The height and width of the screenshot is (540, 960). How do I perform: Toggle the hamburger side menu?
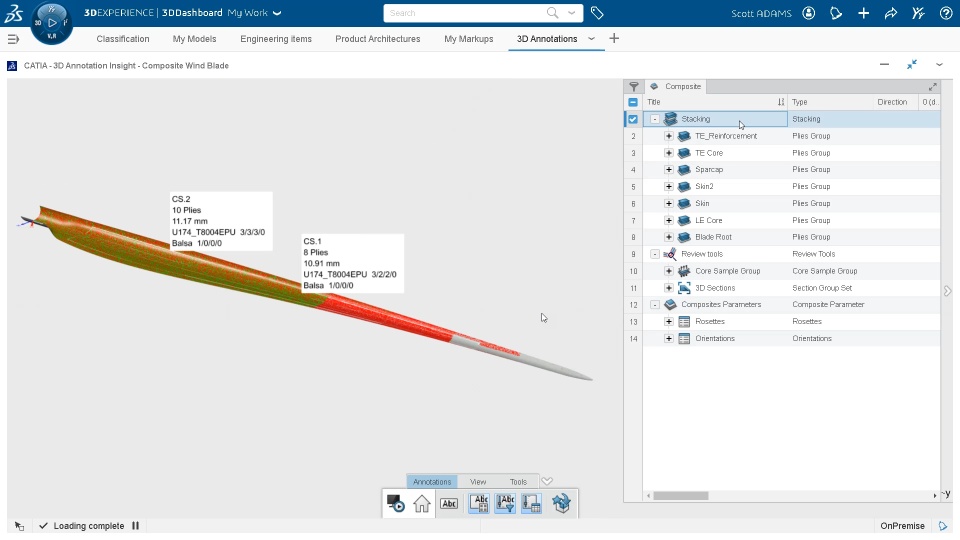13,39
